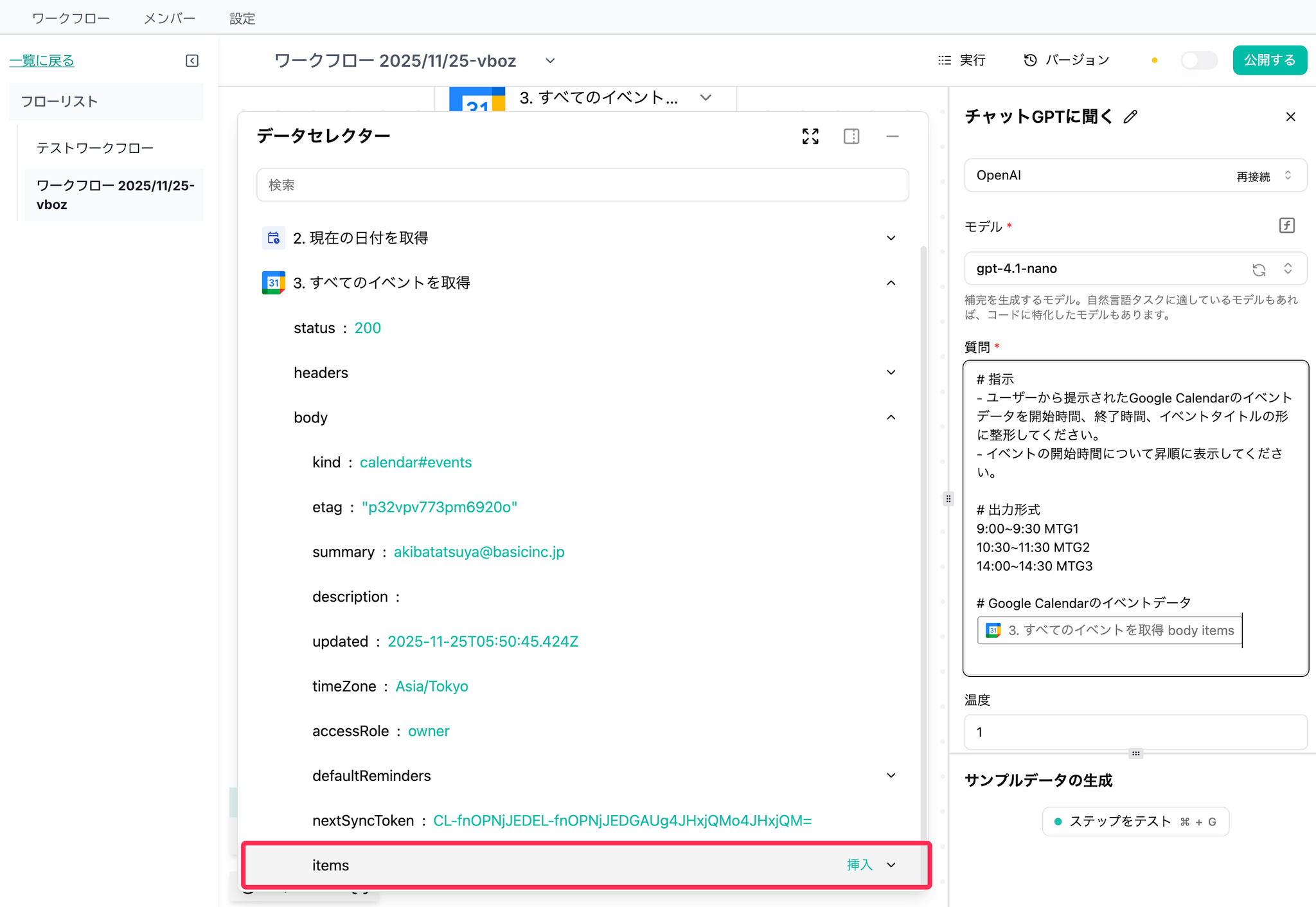Expand the headers row
This screenshot has width=1316, height=907.
pos(891,373)
